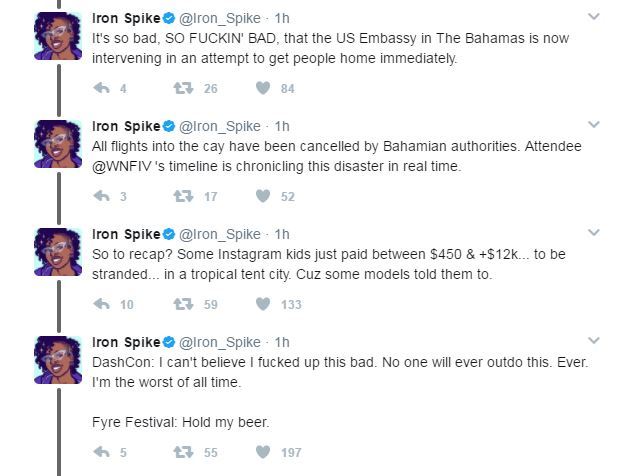The height and width of the screenshot is (476, 632).
Task: Expand options caret on DashCon tweet
Action: (x=593, y=341)
